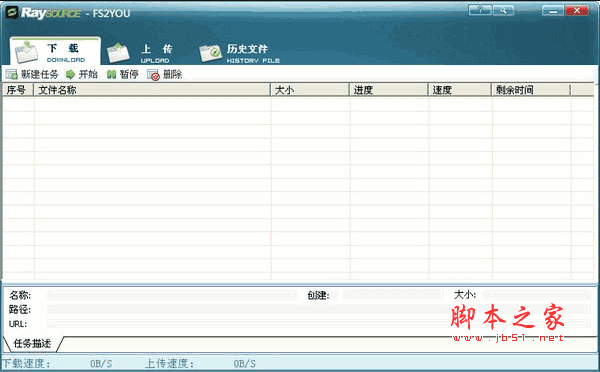This screenshot has height=372, width=600.
Task: Sort by 剩余时间 column header
Action: (531, 90)
